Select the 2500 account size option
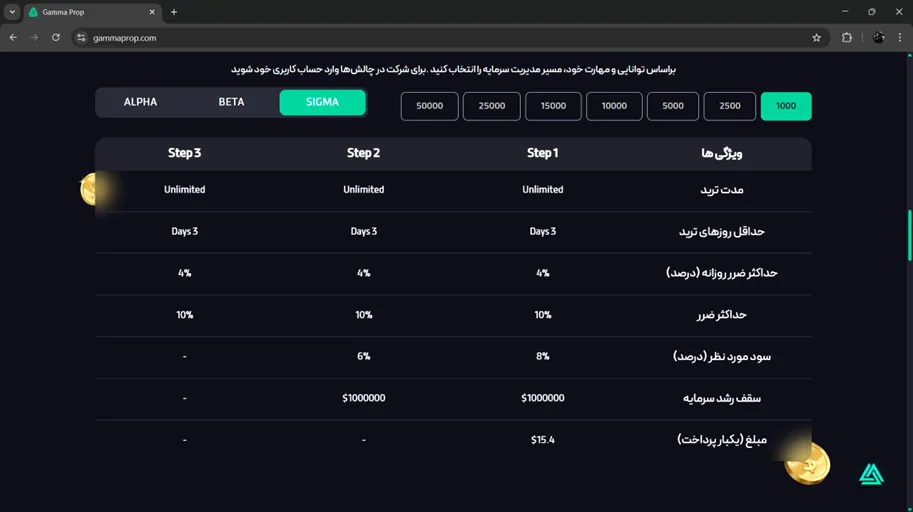The image size is (913, 512). tap(729, 106)
